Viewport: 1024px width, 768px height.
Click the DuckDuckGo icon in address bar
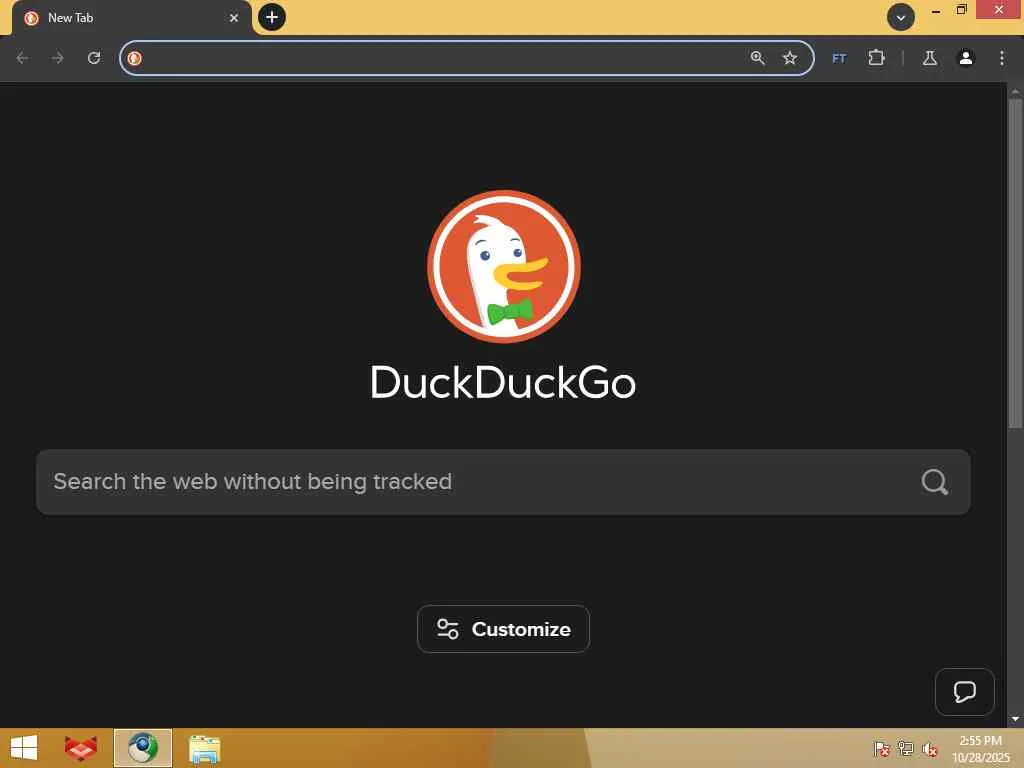point(135,58)
